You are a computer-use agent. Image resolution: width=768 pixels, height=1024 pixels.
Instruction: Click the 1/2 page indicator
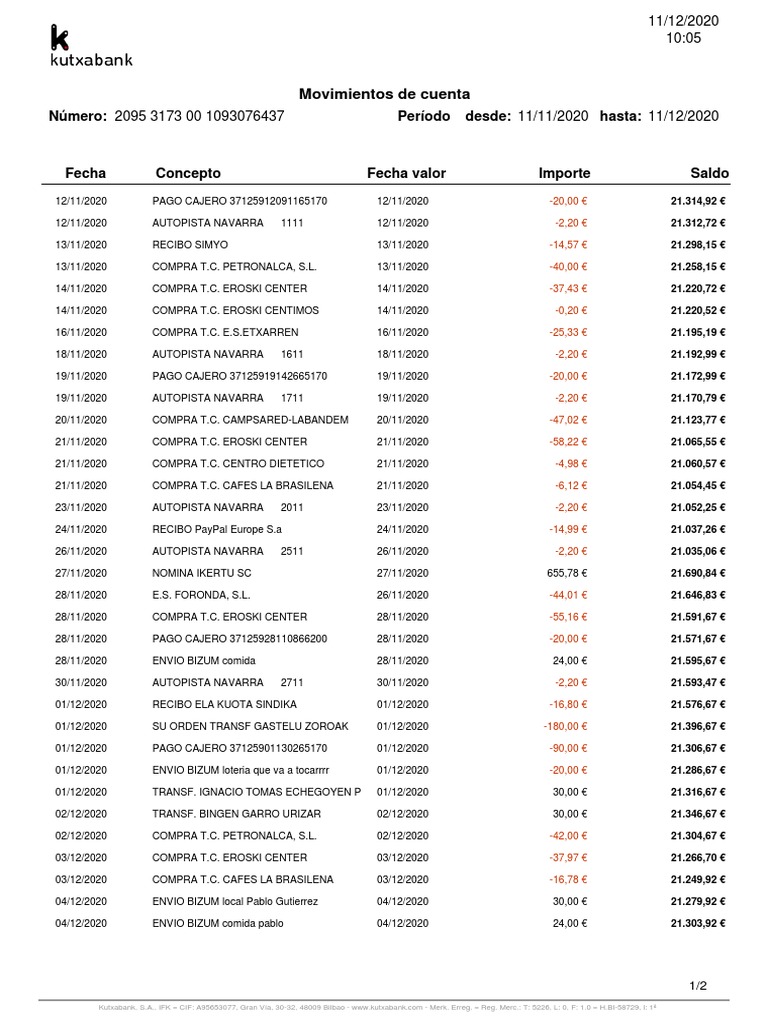[x=698, y=986]
